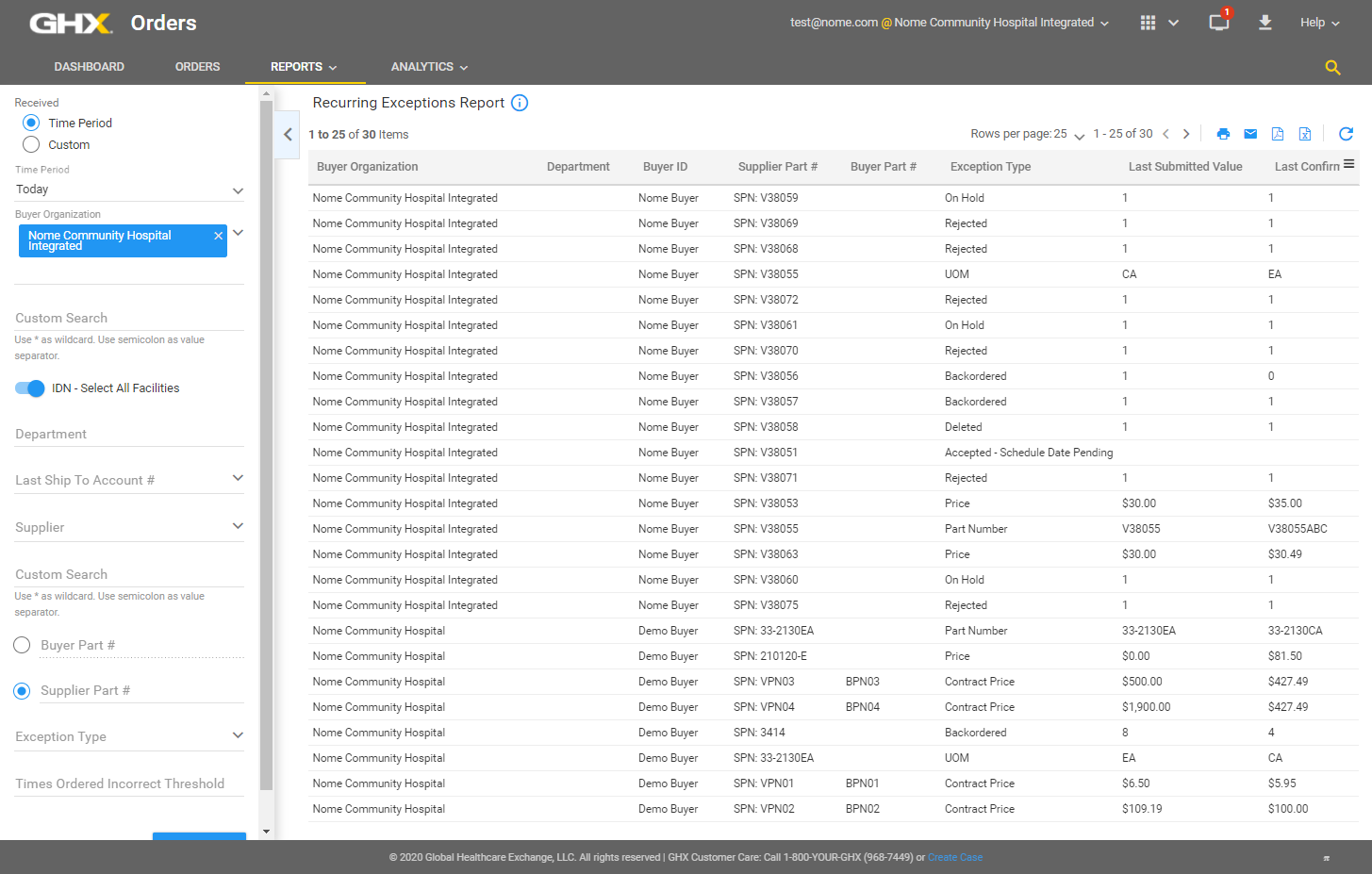This screenshot has width=1372, height=874.
Task: Print the report
Action: 1223,134
